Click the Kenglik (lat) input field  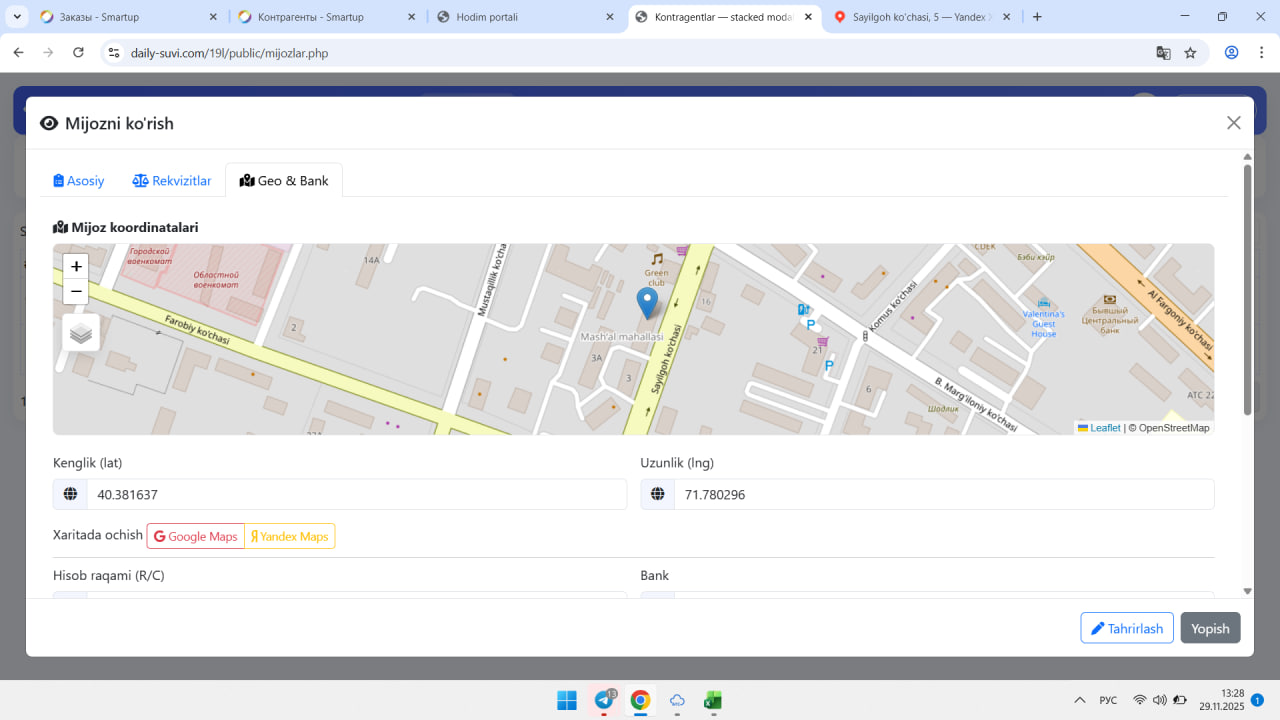355,494
